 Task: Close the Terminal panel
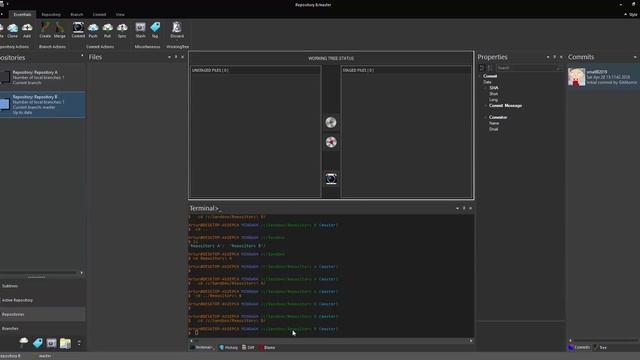pos(471,208)
